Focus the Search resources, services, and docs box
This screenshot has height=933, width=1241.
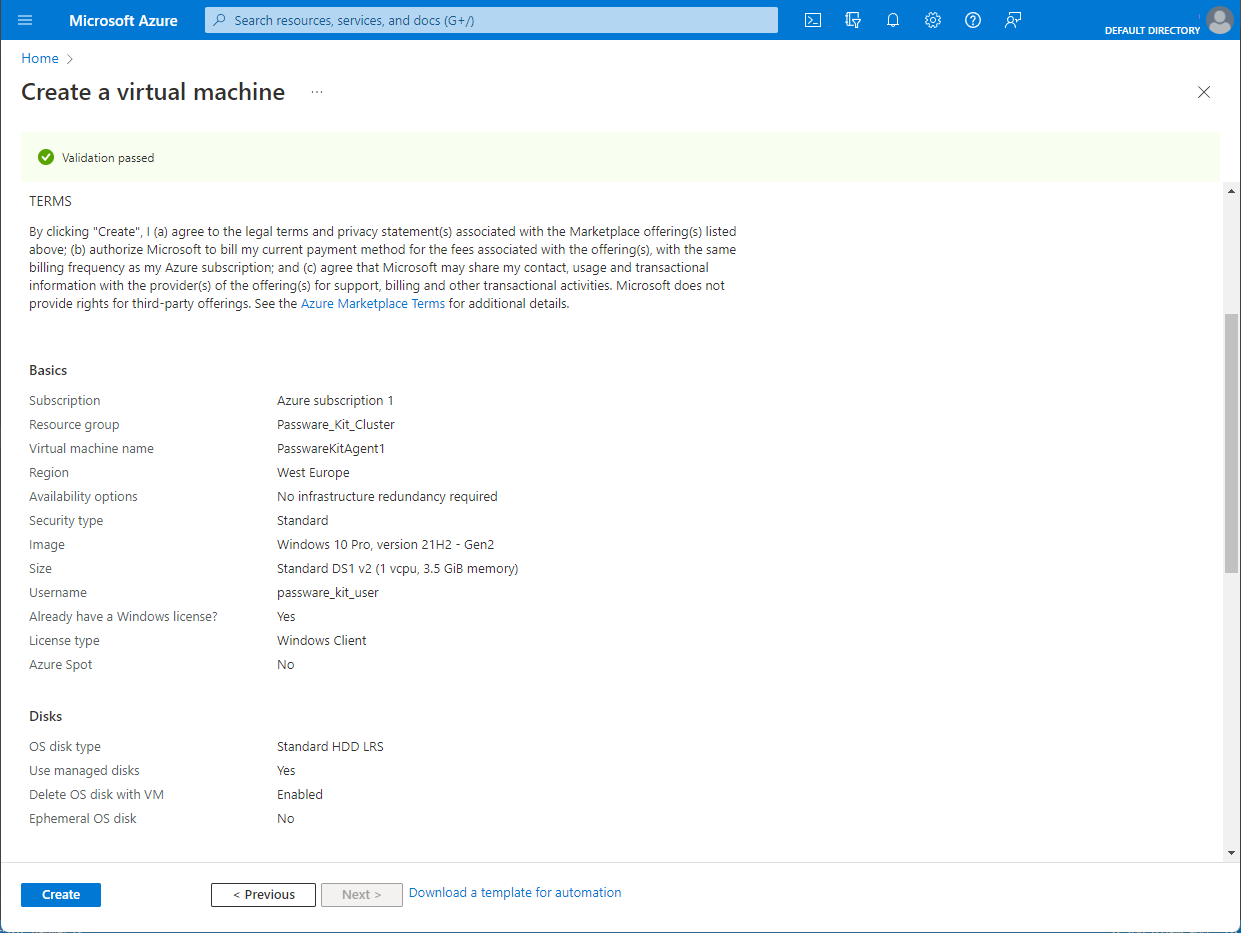491,20
